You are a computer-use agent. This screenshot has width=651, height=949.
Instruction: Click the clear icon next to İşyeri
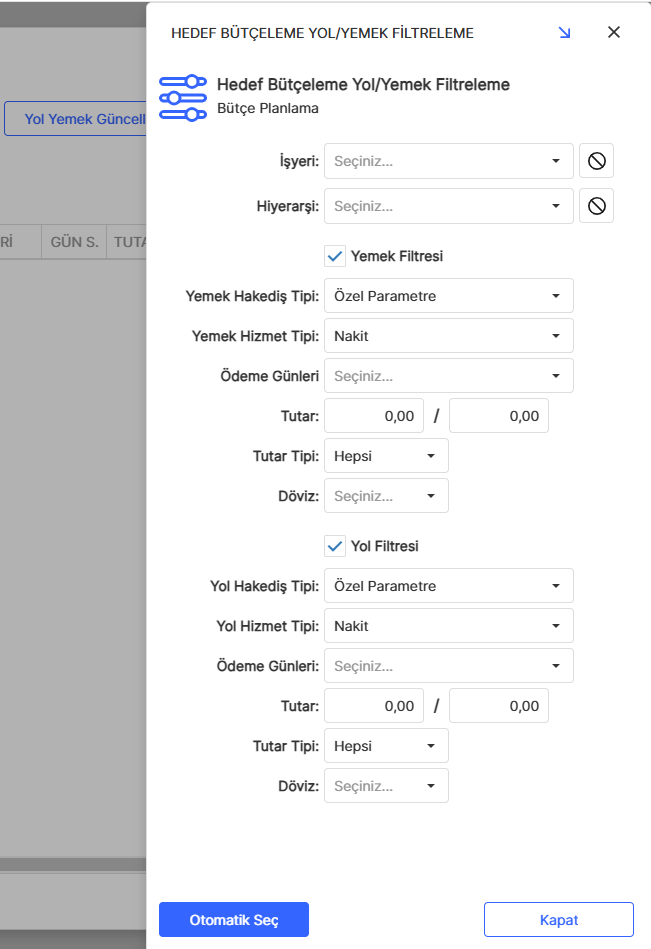click(x=596, y=161)
